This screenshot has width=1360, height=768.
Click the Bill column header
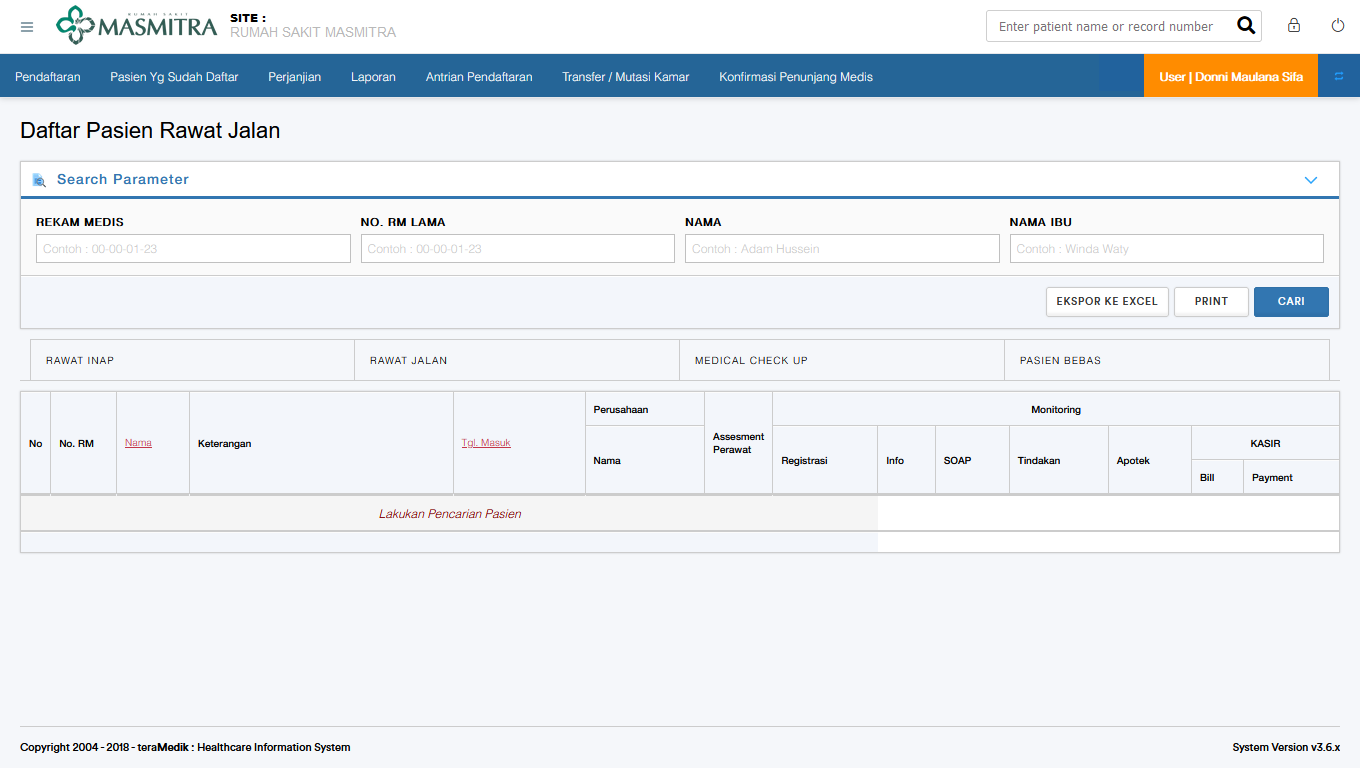[1217, 477]
